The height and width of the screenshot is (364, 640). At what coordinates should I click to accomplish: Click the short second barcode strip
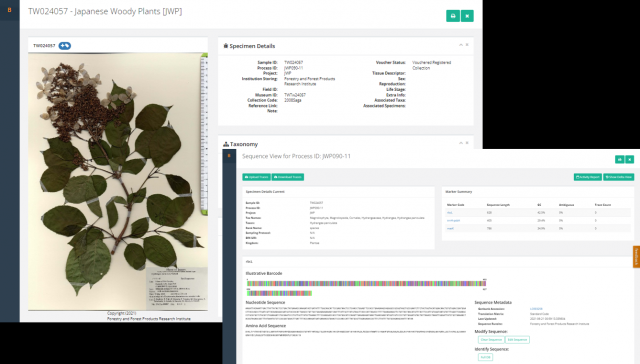pos(279,293)
